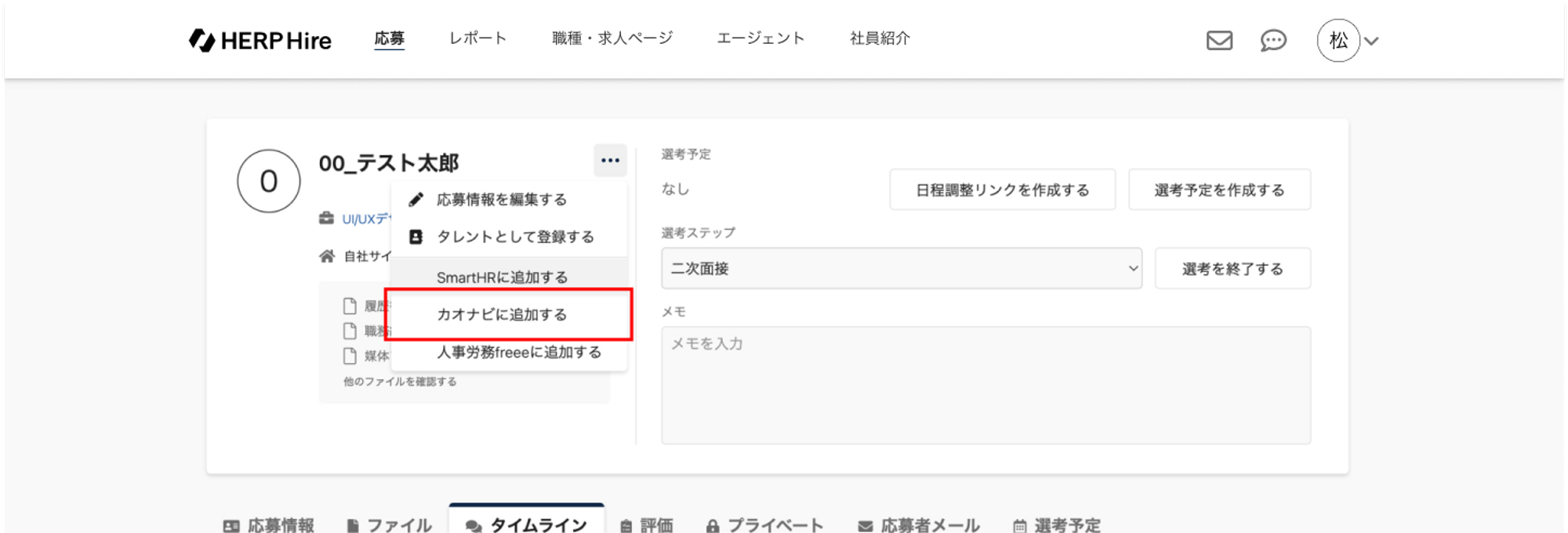This screenshot has height=533, width=1568.
Task: Open the chat bubble icon in header
Action: pyautogui.click(x=1273, y=41)
